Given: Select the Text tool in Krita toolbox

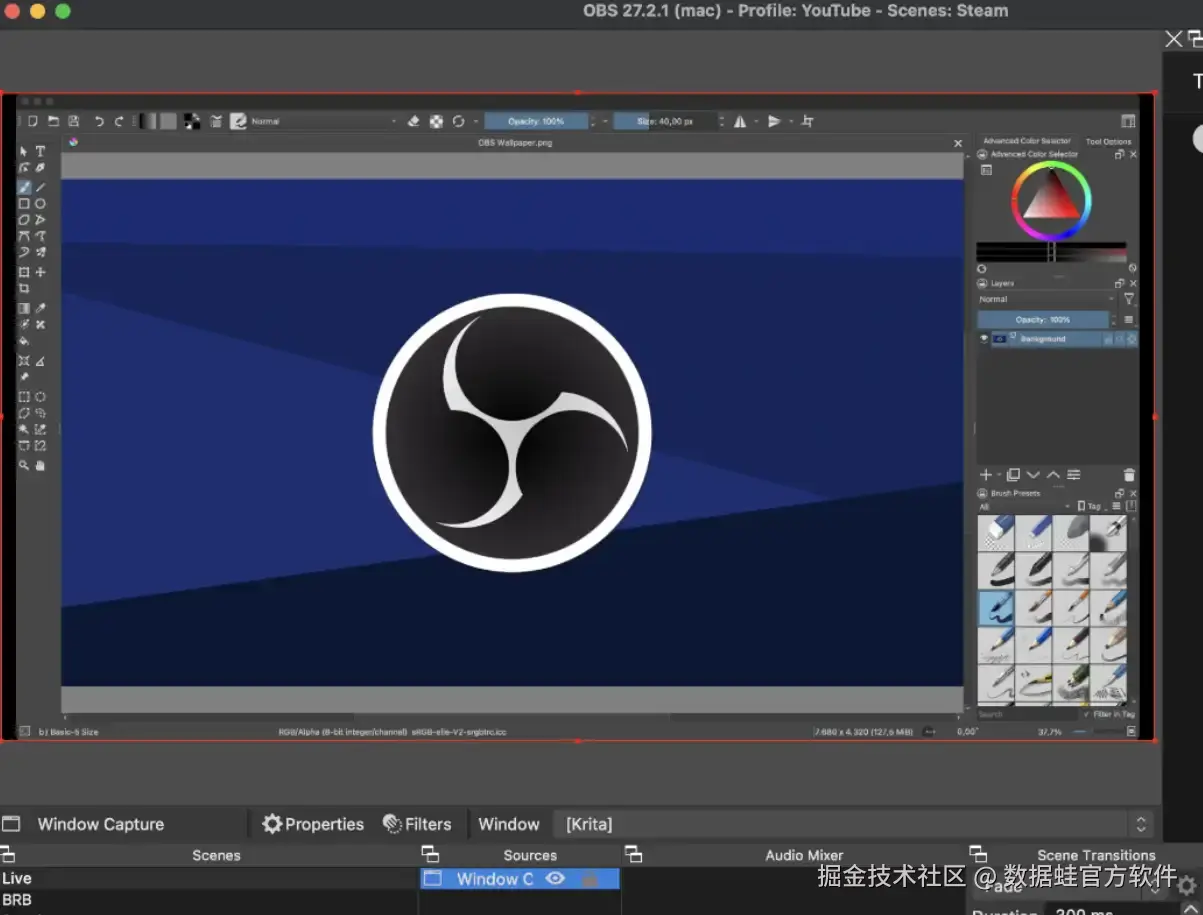Looking at the screenshot, I should [x=40, y=151].
